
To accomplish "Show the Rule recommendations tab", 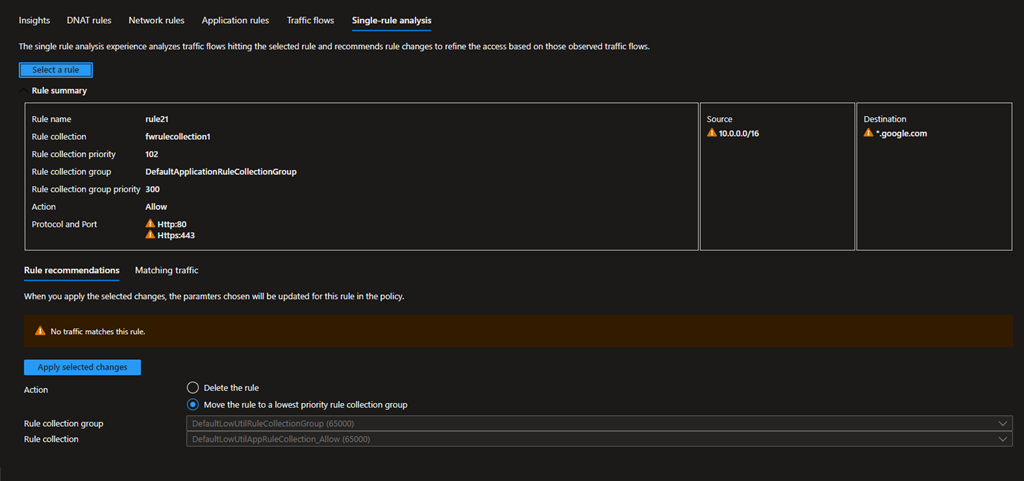I will (71, 270).
